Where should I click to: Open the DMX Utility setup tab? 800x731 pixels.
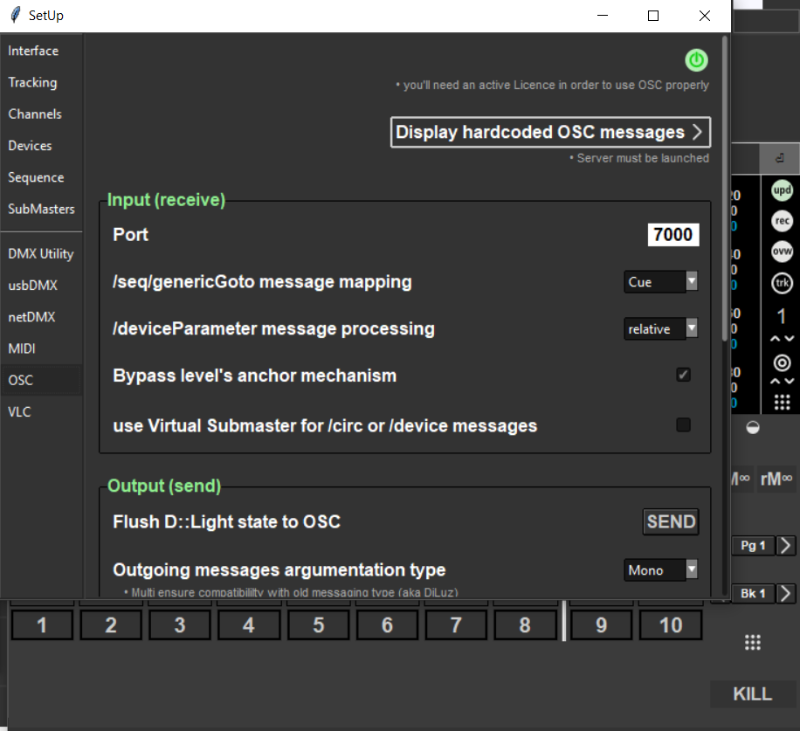(41, 253)
